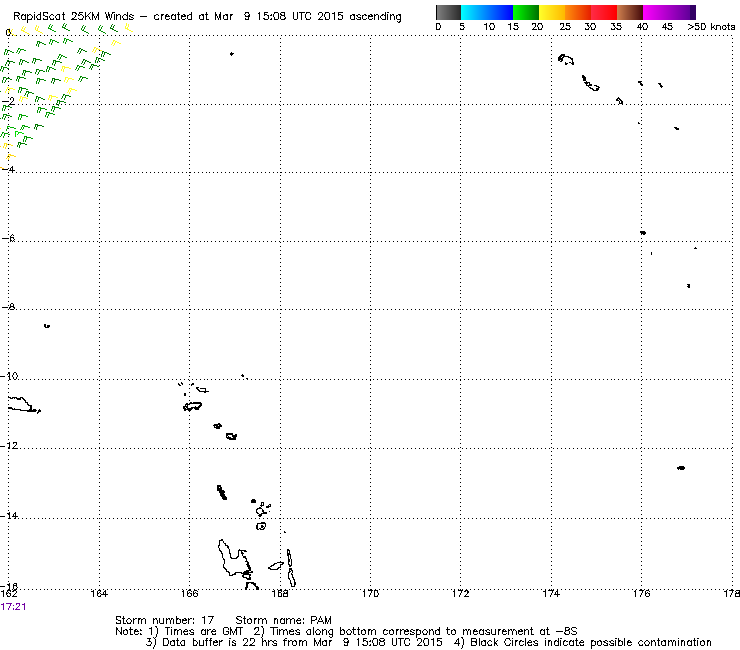The height and width of the screenshot is (650, 740).
Task: Click the longitude label "174"
Action: pyautogui.click(x=551, y=593)
